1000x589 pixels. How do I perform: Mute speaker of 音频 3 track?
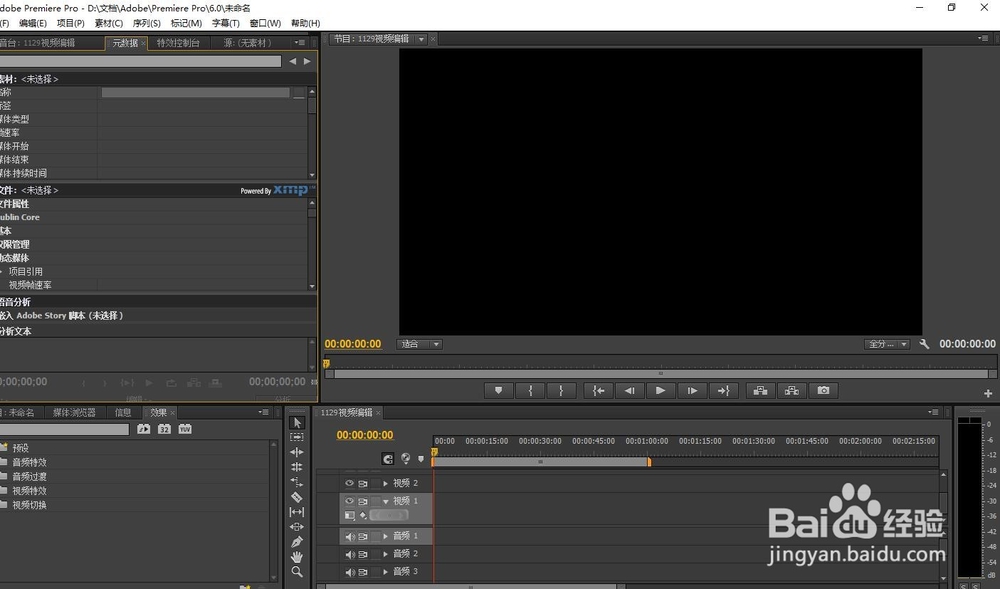(x=349, y=572)
